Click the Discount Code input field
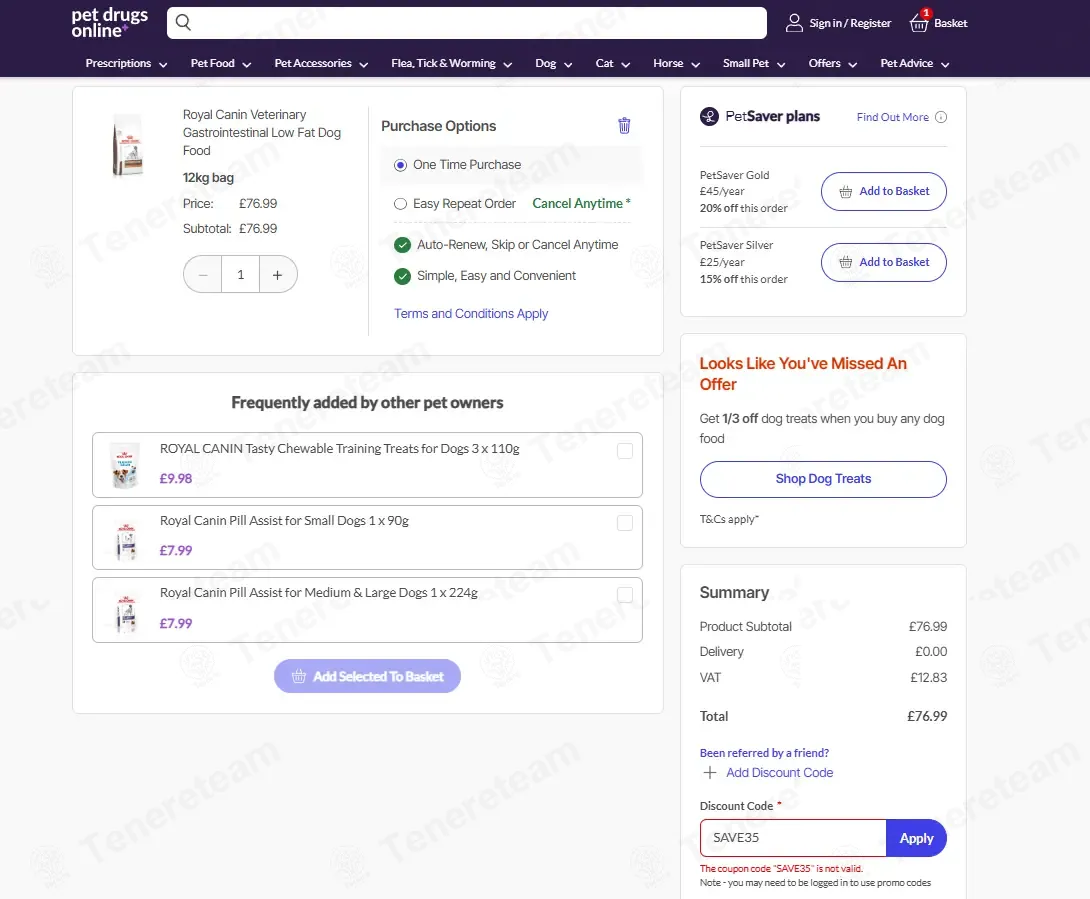Image resolution: width=1090 pixels, height=899 pixels. click(x=793, y=838)
